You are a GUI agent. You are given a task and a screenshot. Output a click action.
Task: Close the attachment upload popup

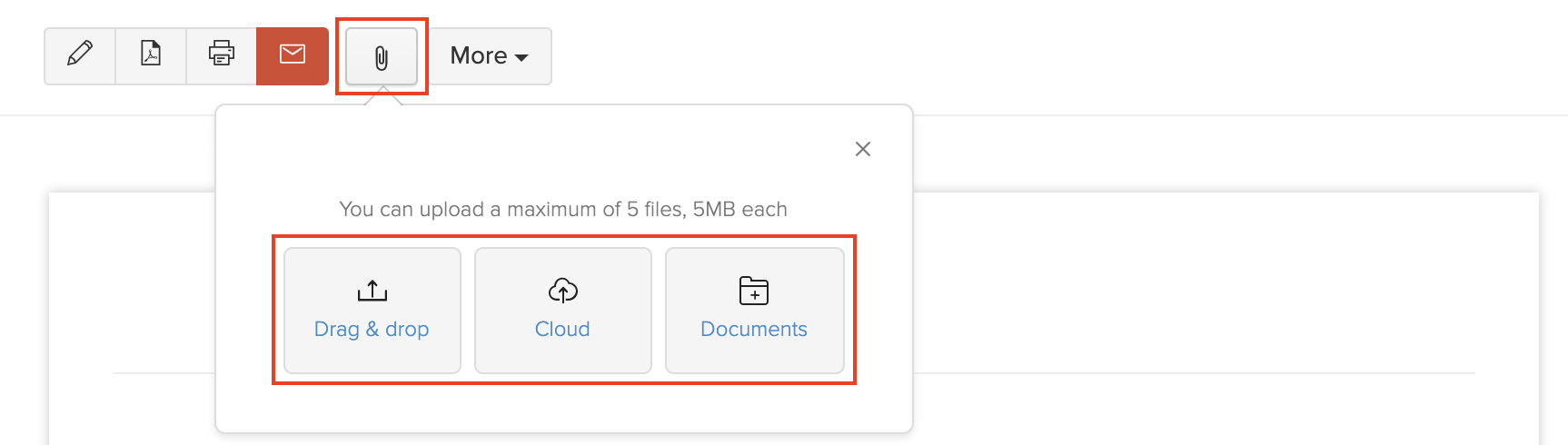[863, 149]
